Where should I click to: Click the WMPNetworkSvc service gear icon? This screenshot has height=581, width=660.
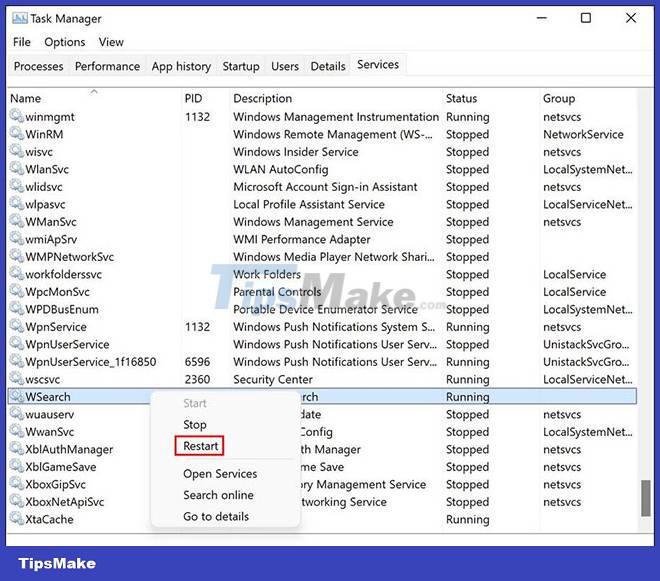click(17, 256)
